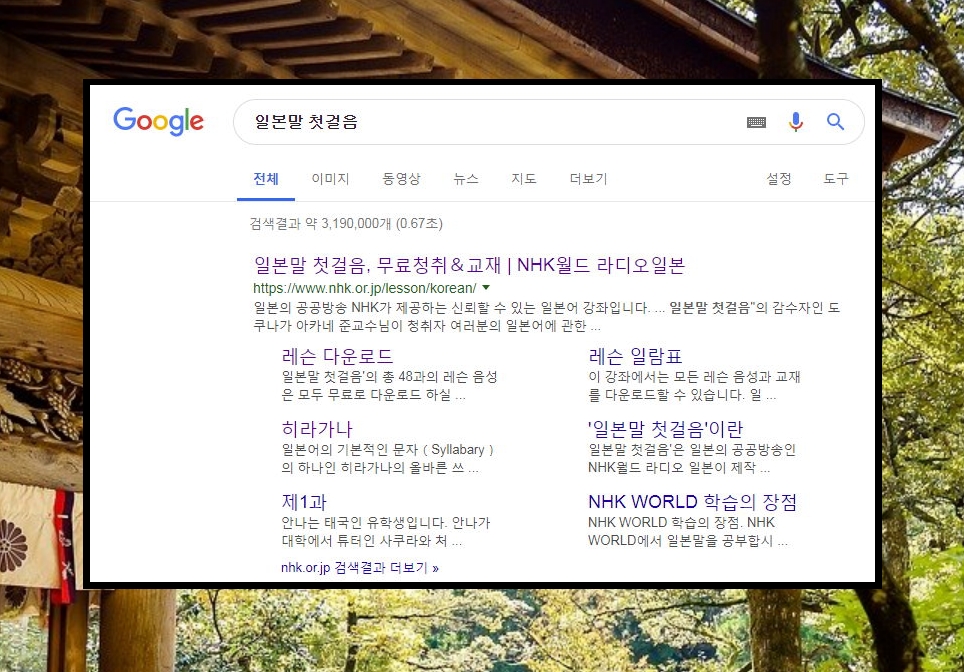Open the on-screen keyboard icon

(756, 122)
